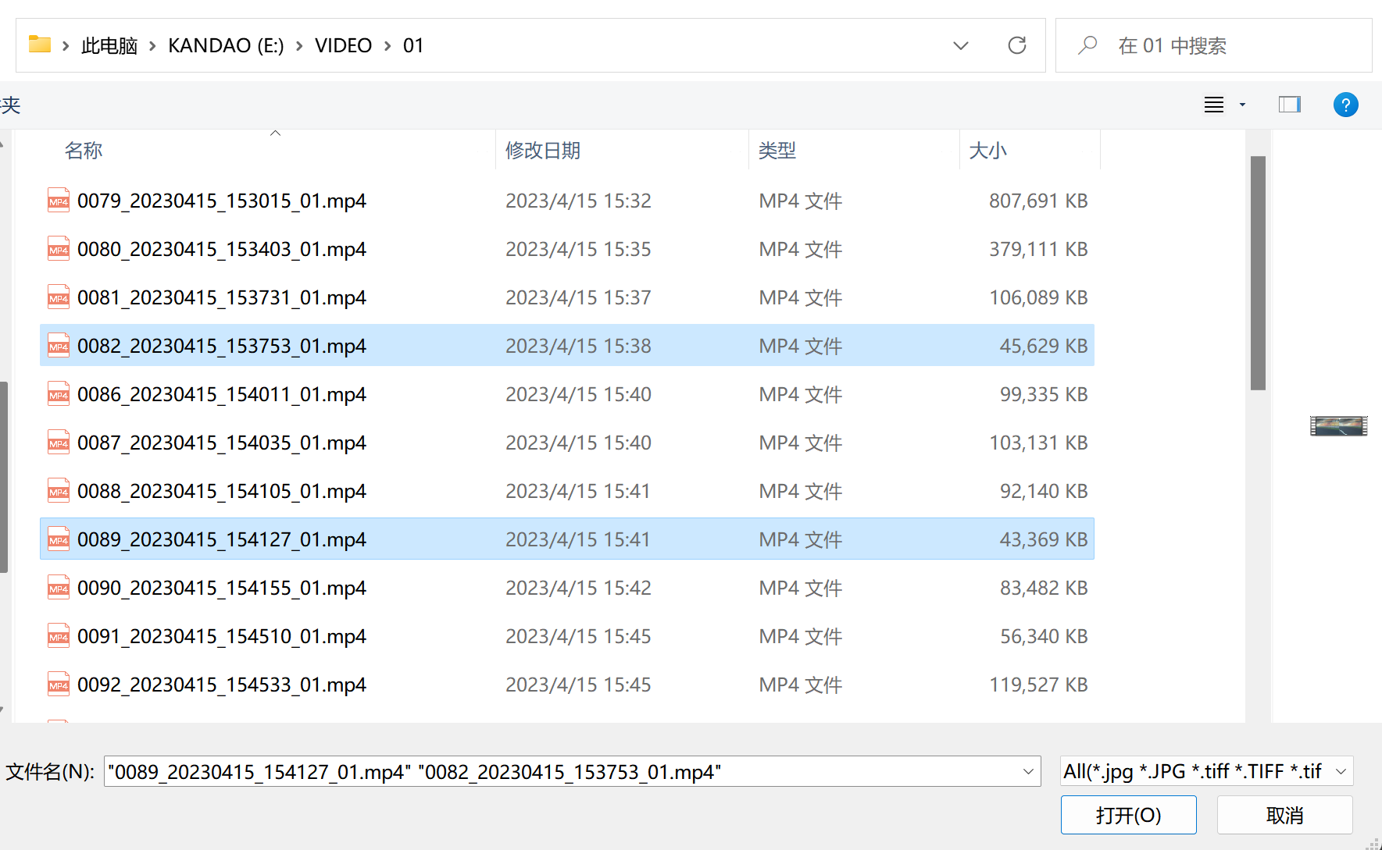
Task: Open the file name combo box dropdown arrow
Action: coord(1029,770)
